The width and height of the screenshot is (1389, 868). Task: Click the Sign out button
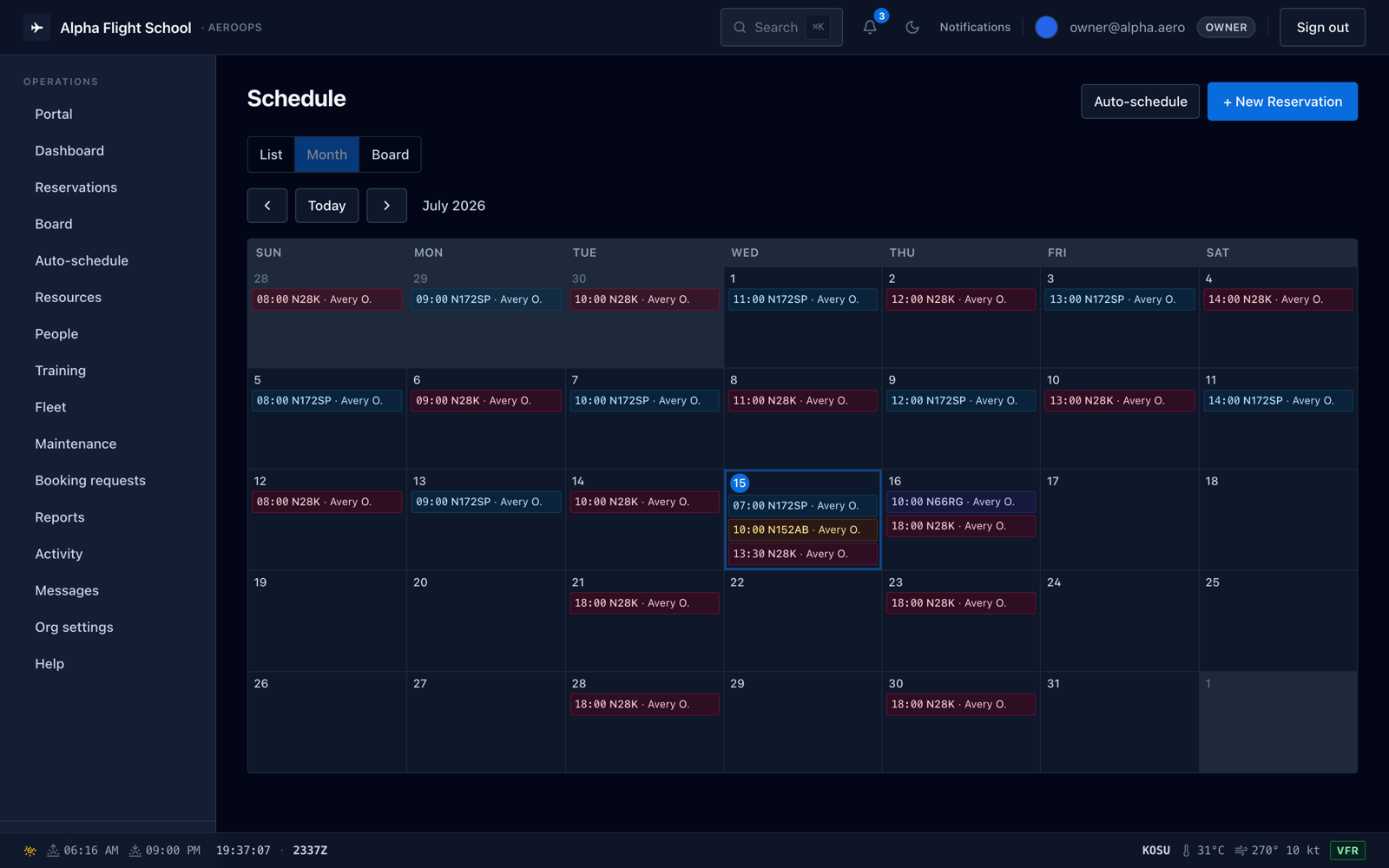click(x=1322, y=27)
